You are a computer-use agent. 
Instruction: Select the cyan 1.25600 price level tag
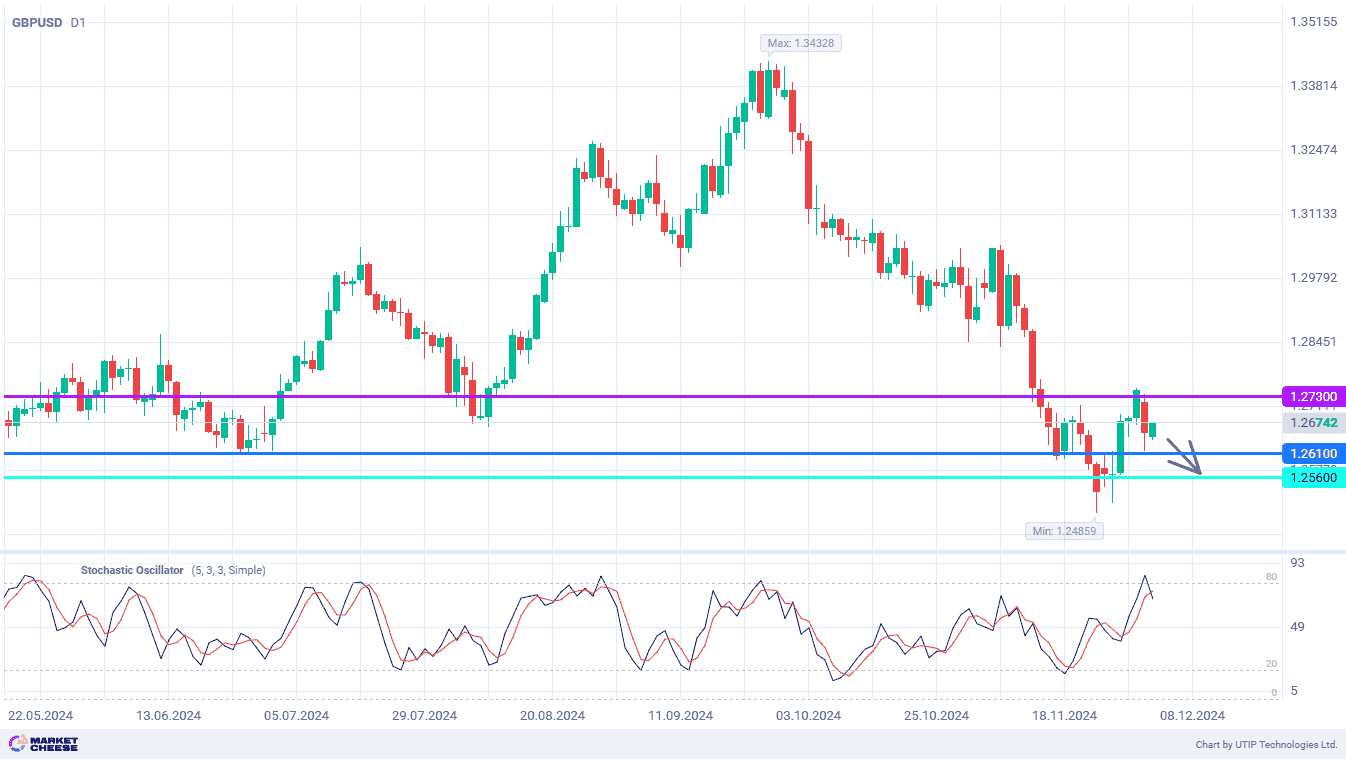1312,478
